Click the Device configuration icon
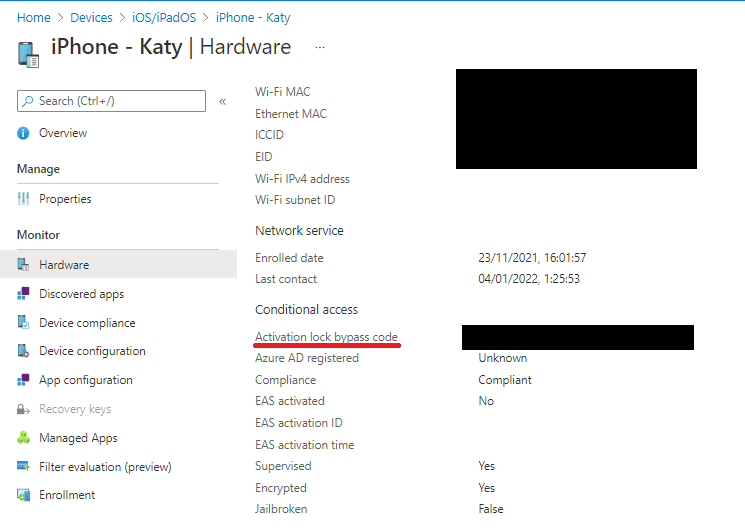The width and height of the screenshot is (745, 531). pos(23,351)
